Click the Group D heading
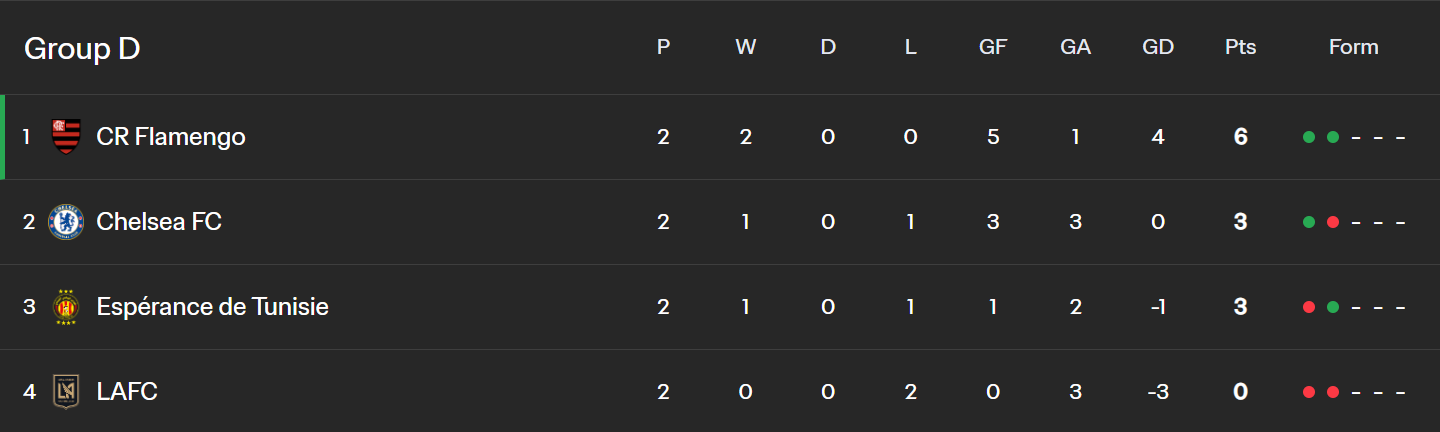 [x=82, y=48]
